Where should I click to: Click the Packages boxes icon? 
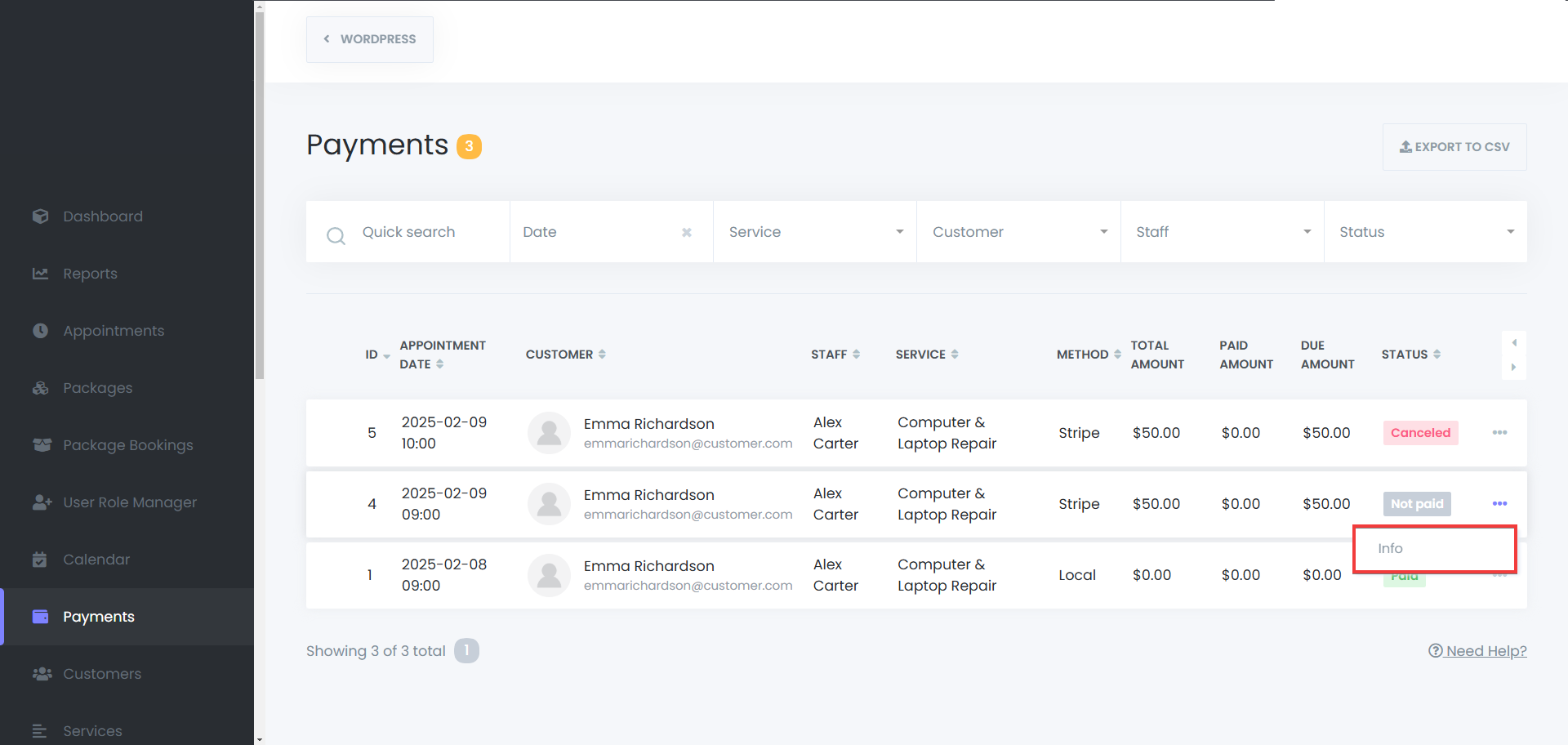tap(41, 388)
